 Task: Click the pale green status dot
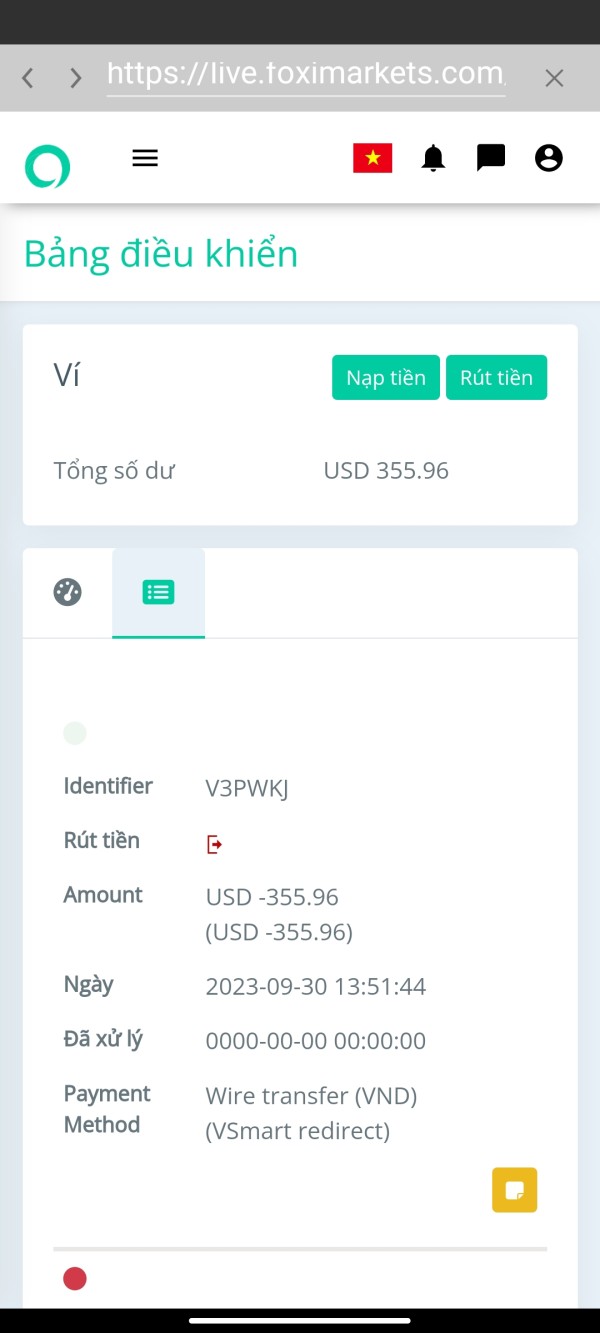click(75, 733)
